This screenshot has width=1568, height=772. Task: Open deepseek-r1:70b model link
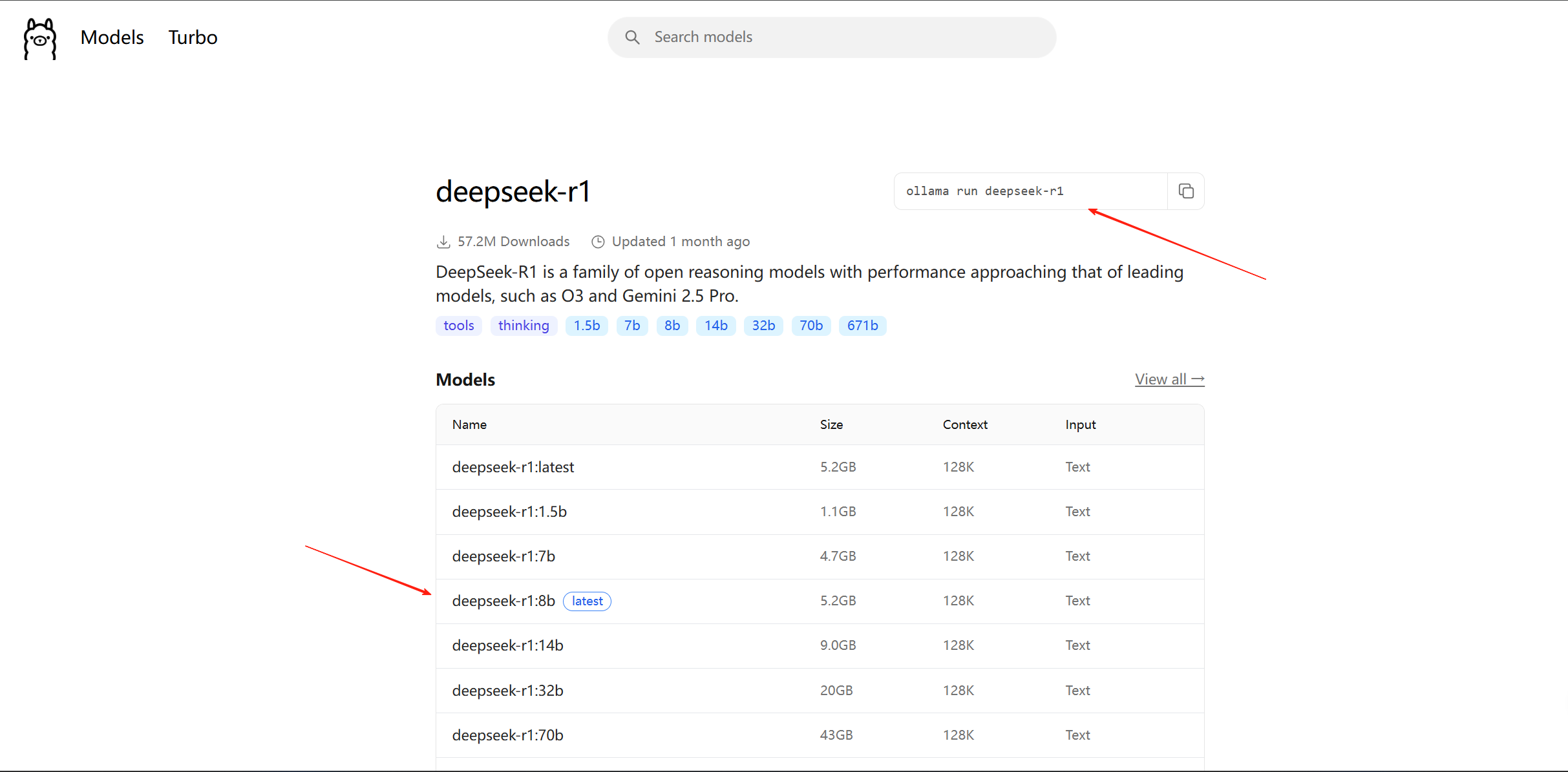coord(507,735)
